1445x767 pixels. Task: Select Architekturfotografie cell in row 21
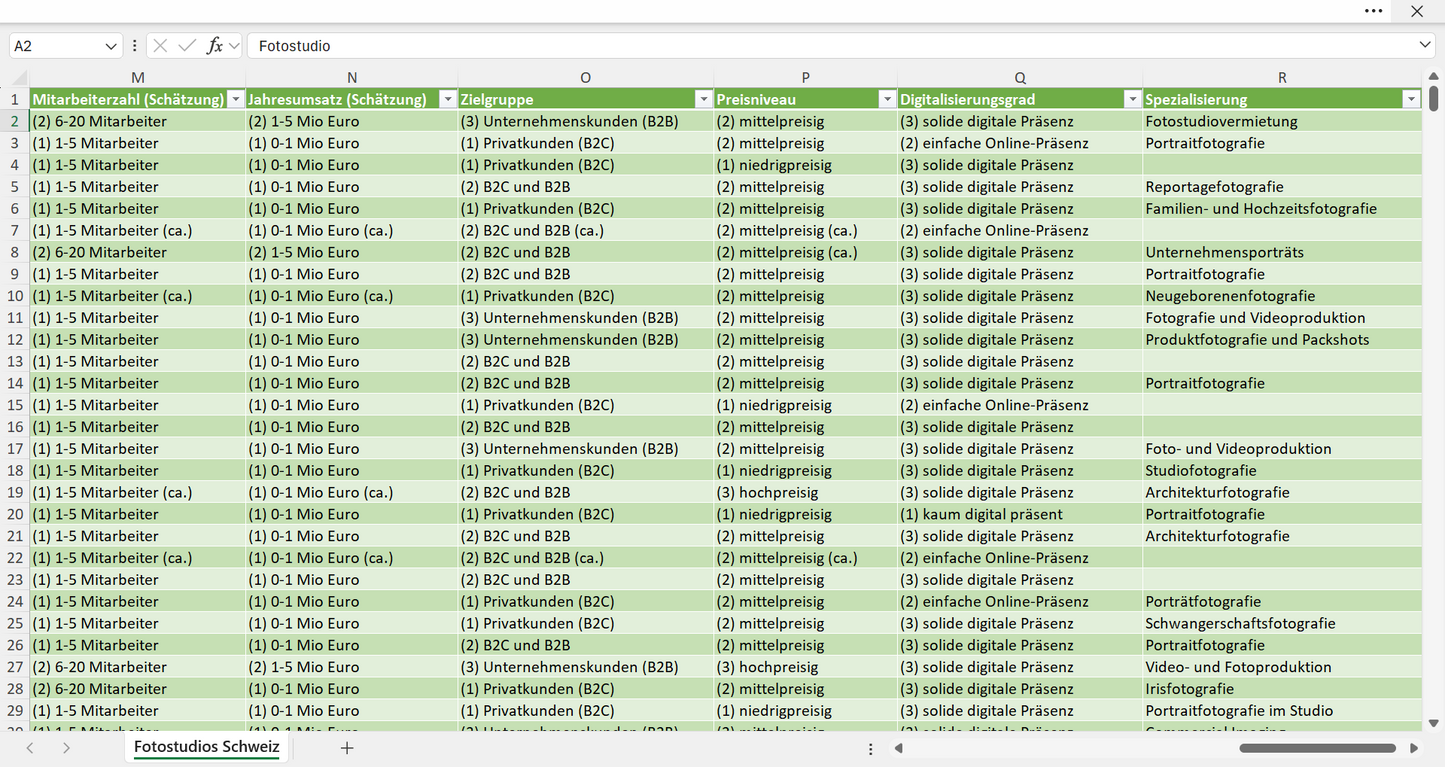(x=1282, y=536)
